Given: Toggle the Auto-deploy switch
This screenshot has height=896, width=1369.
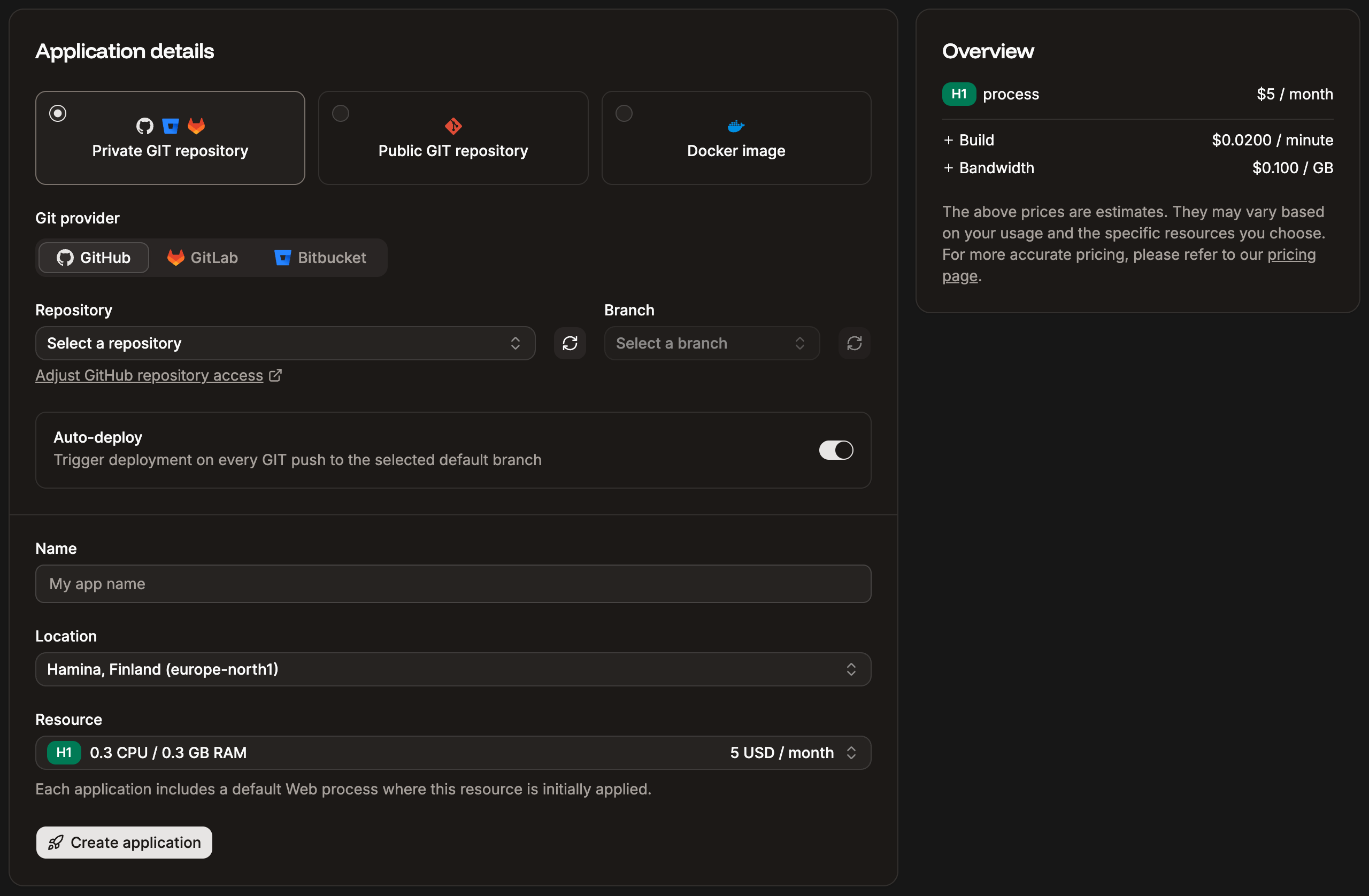Looking at the screenshot, I should tap(836, 450).
